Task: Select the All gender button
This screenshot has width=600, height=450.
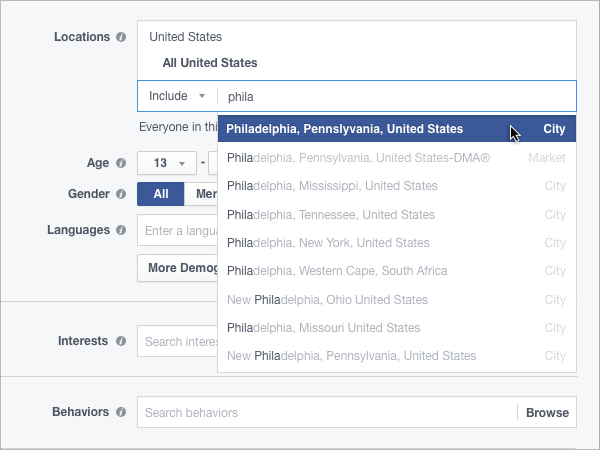Action: [x=161, y=194]
